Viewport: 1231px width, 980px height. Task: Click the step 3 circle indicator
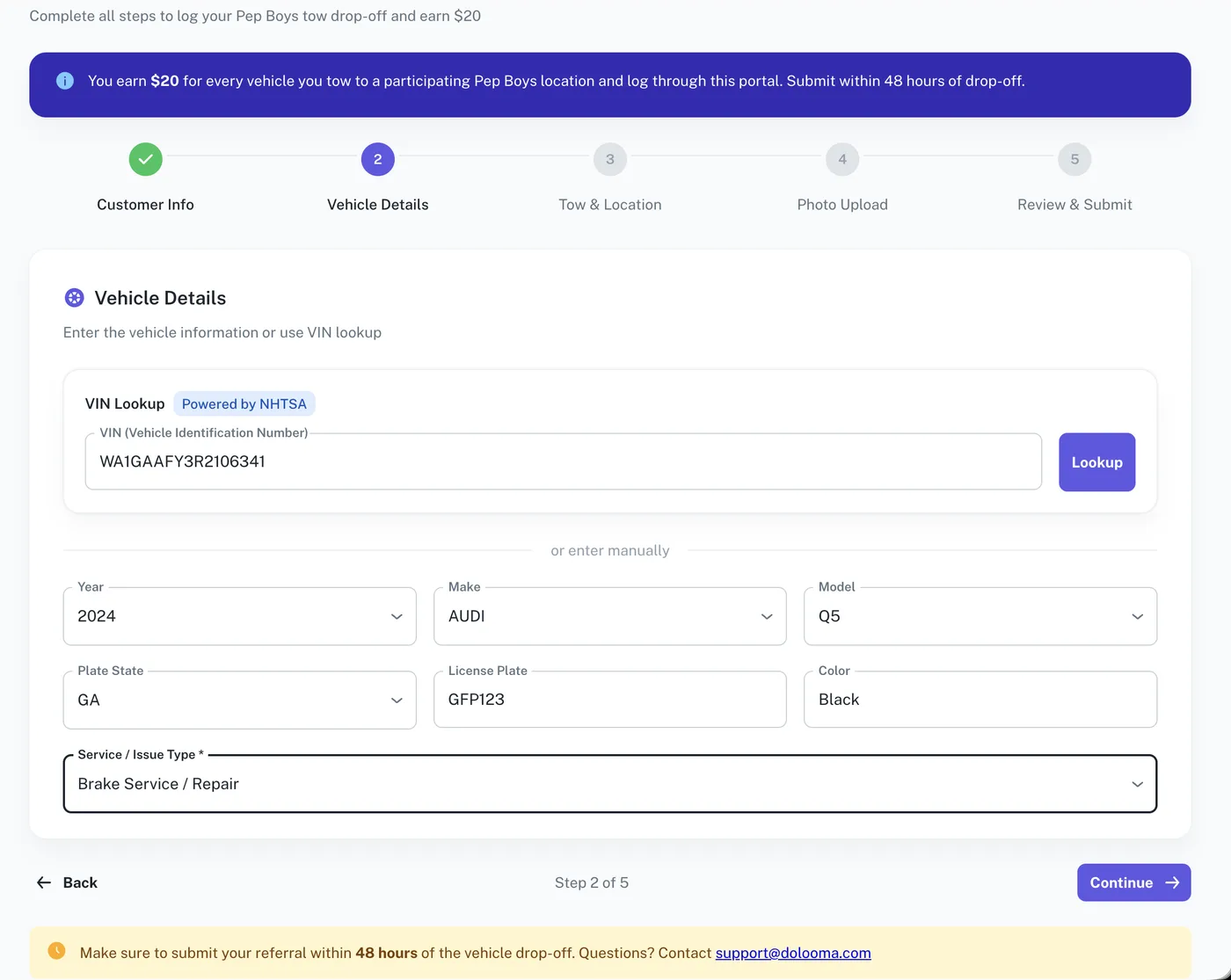610,159
